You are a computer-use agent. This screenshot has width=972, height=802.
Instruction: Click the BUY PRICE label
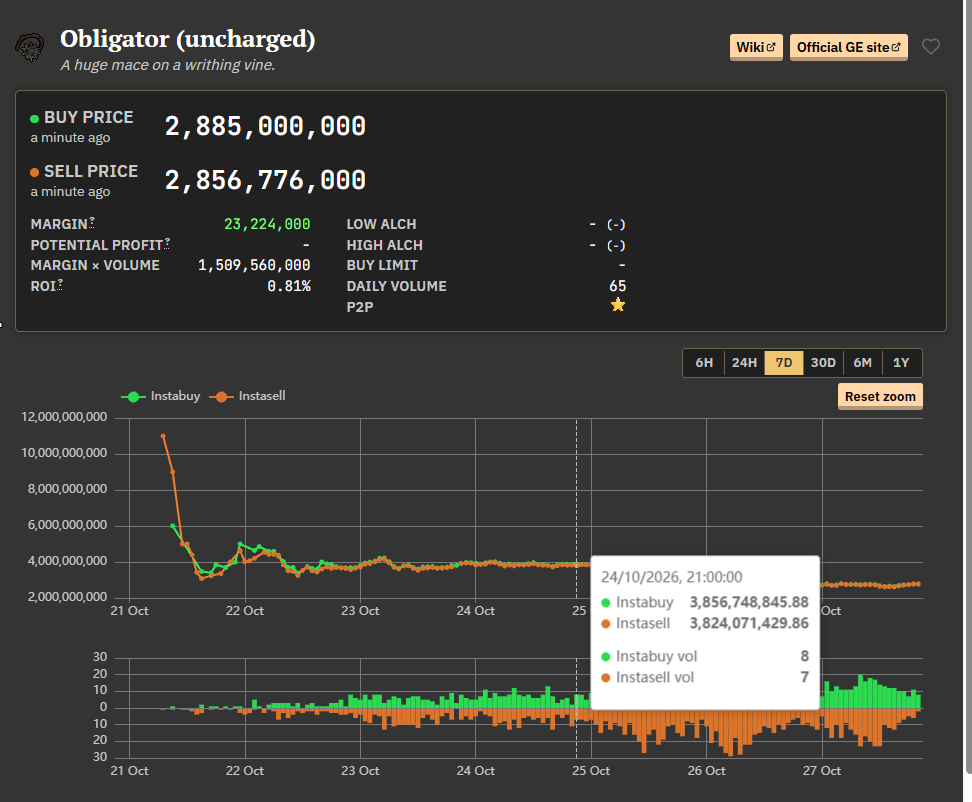tap(89, 117)
